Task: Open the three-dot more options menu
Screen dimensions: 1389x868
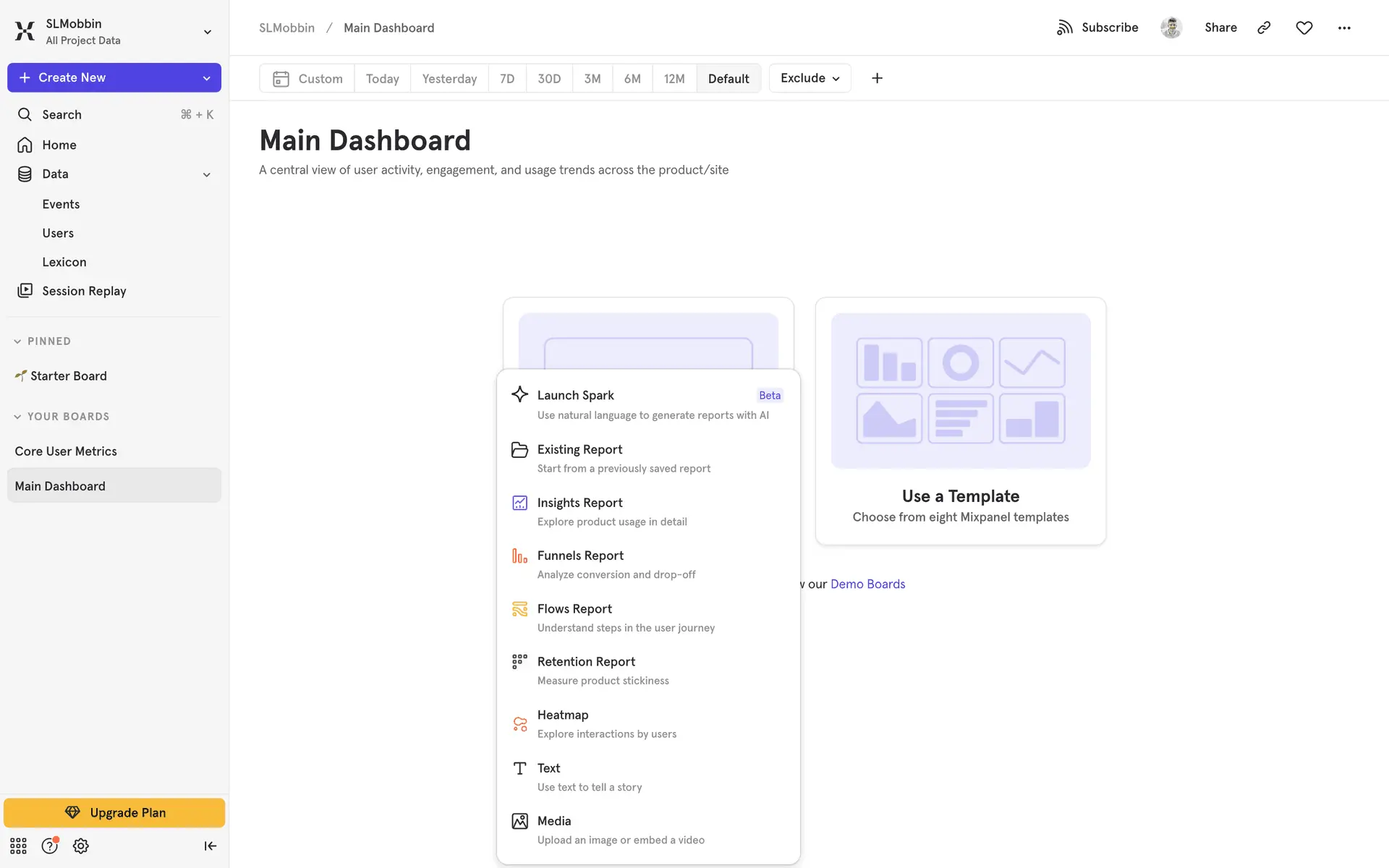Action: 1344,27
